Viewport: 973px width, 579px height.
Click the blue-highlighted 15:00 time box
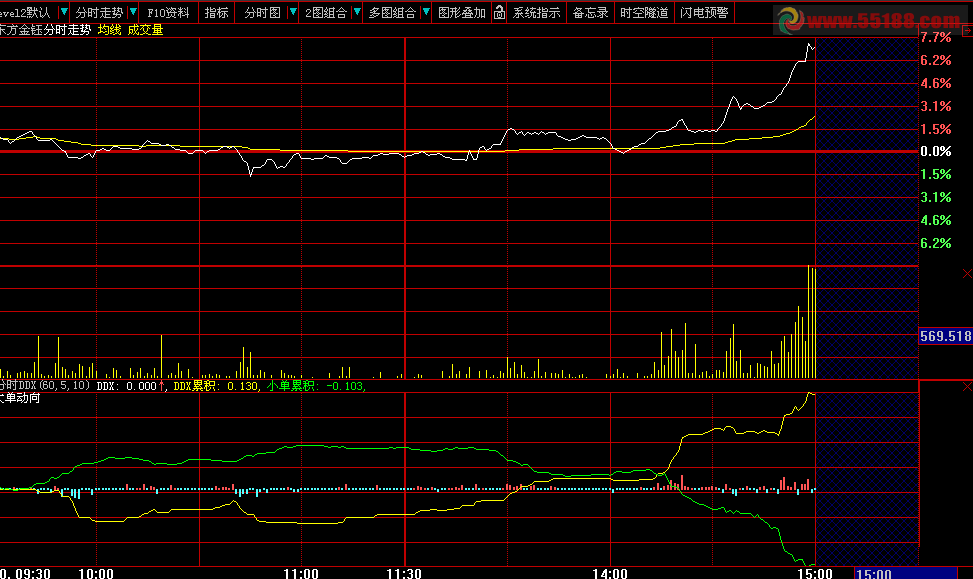[905, 573]
